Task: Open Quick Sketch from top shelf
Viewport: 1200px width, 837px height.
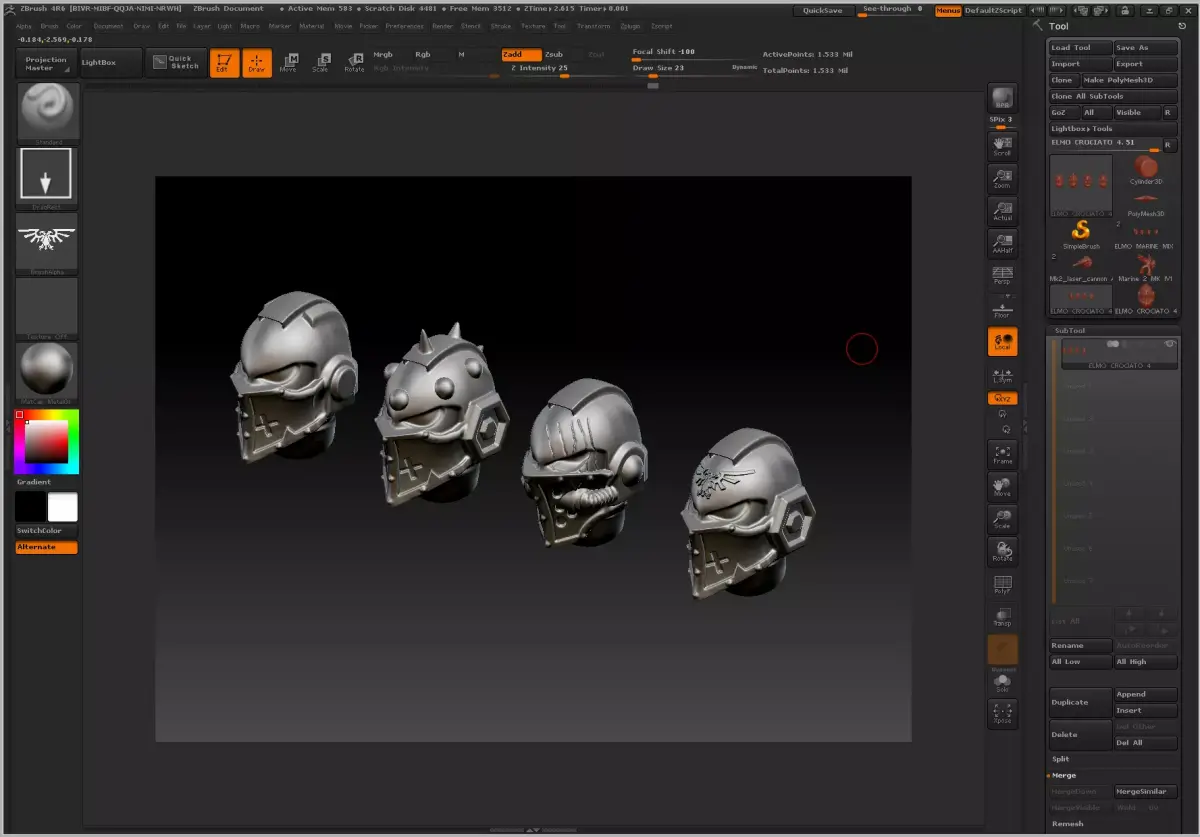Action: click(176, 63)
